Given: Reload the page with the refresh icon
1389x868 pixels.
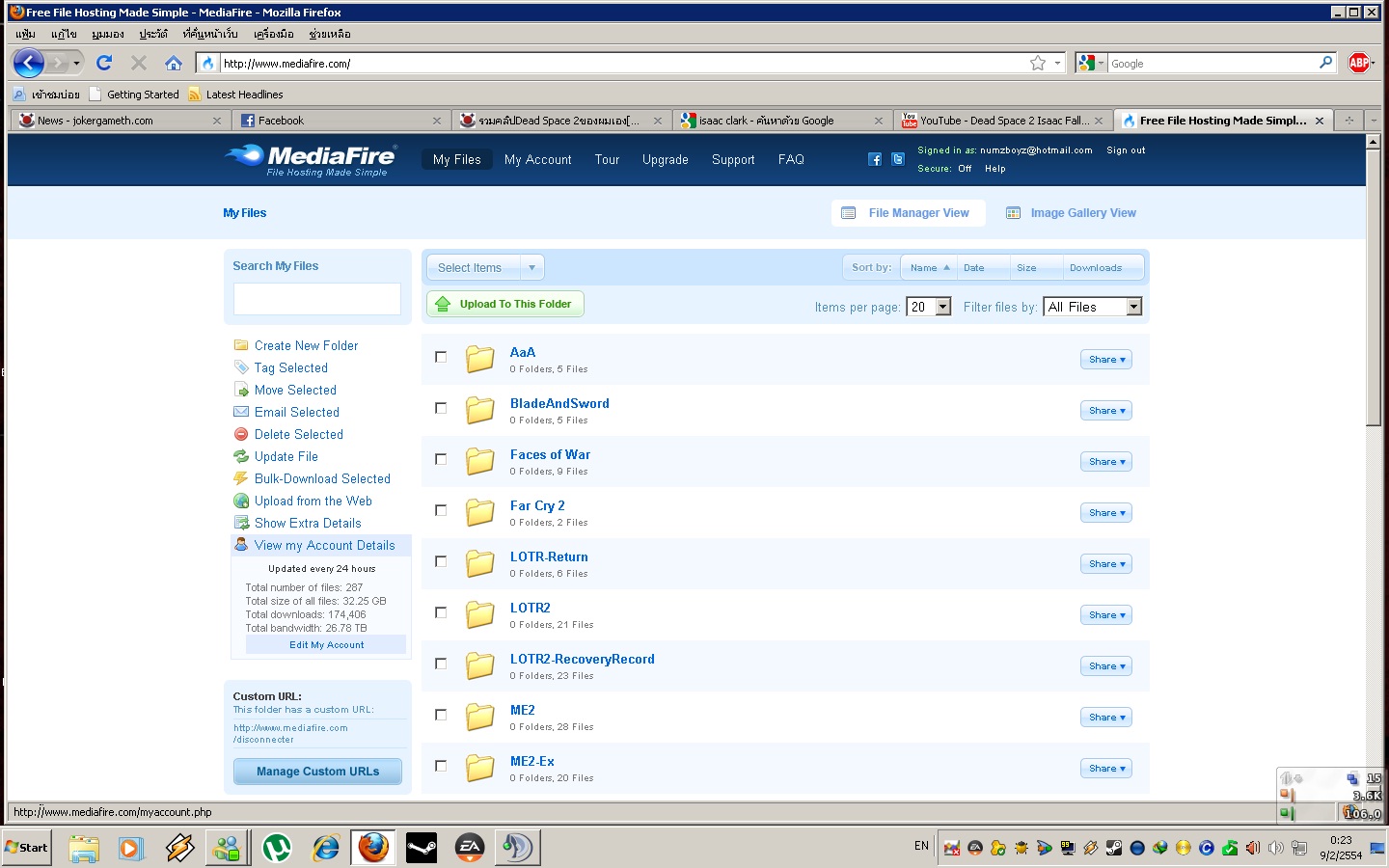Looking at the screenshot, I should [x=104, y=63].
